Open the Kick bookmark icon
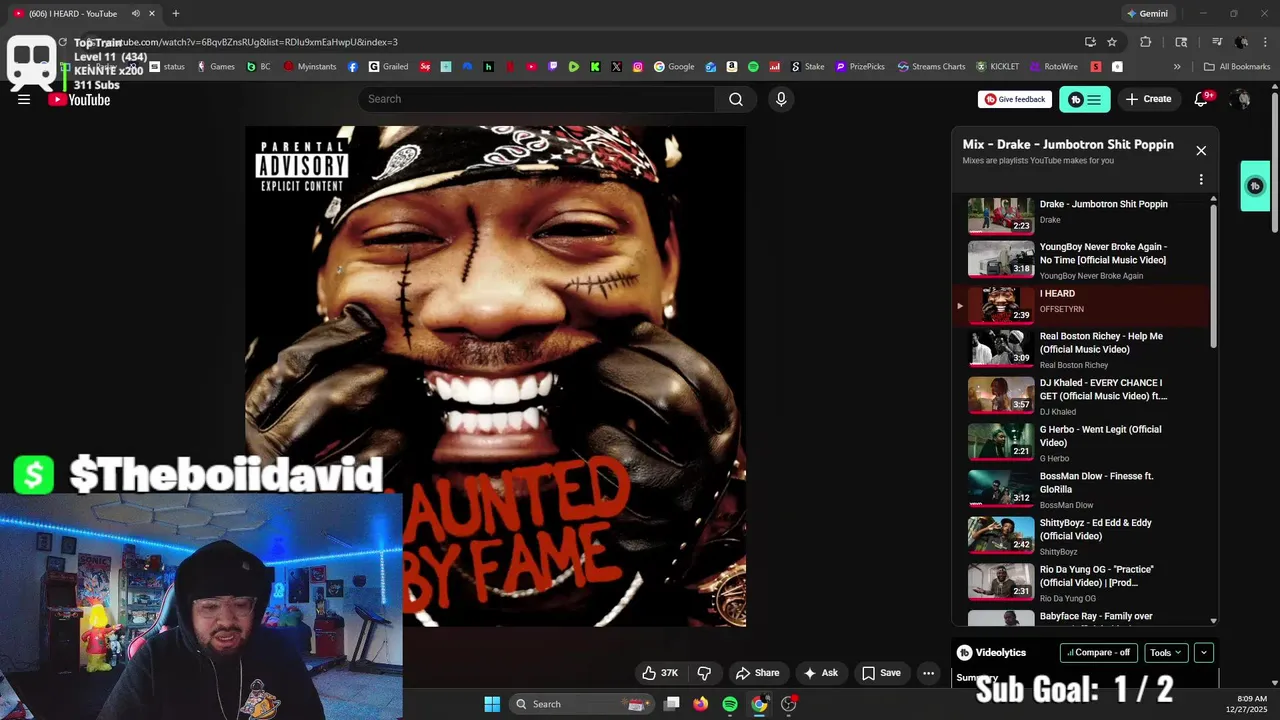This screenshot has height=720, width=1280. click(595, 67)
